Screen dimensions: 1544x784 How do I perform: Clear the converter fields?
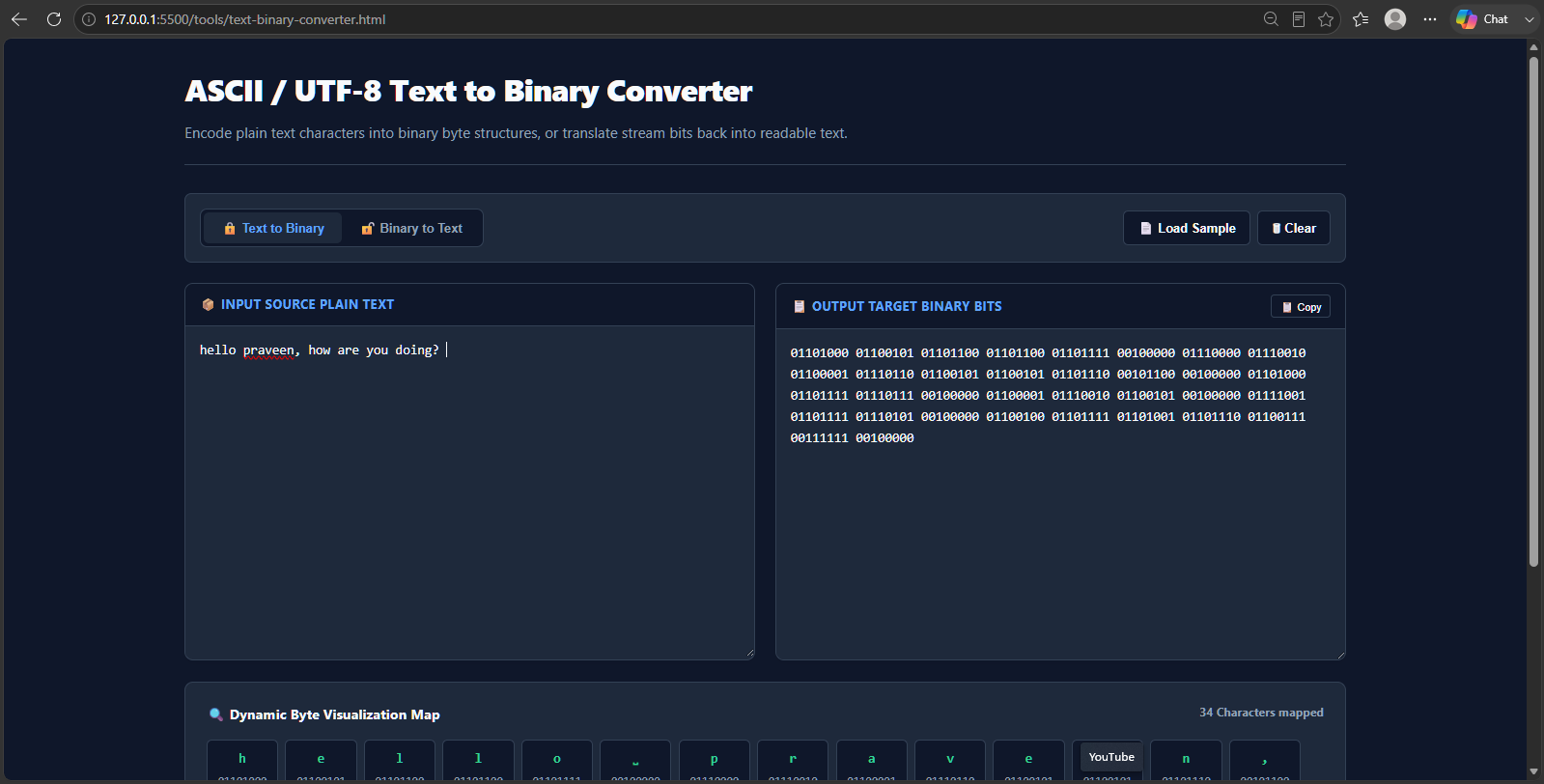1294,228
